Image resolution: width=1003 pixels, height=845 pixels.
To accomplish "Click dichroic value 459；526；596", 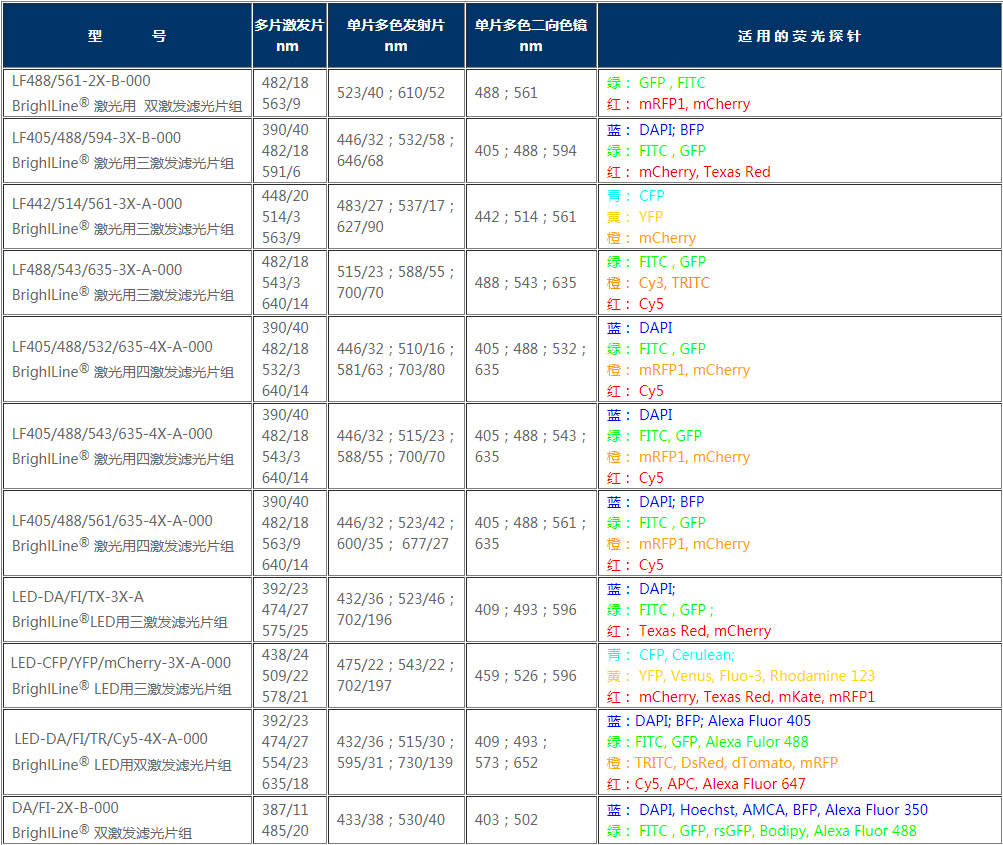I will [x=525, y=676].
